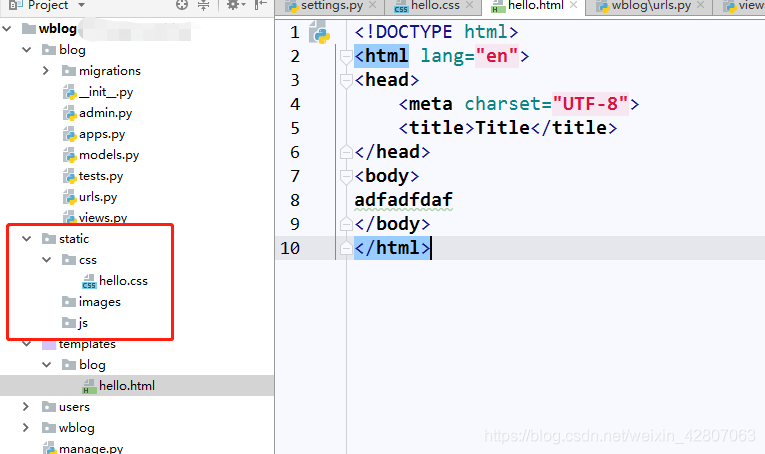Close the hello.css tab
The height and width of the screenshot is (454, 765).
[469, 5]
